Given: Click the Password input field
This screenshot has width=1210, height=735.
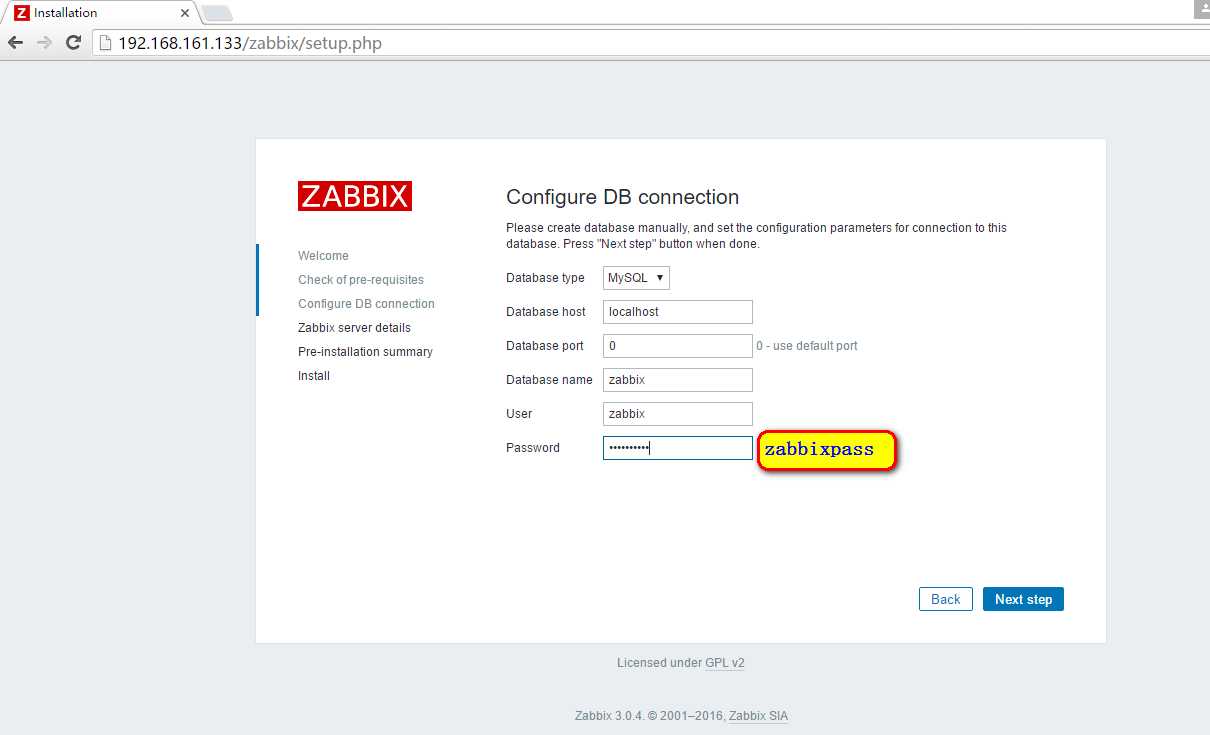Looking at the screenshot, I should point(678,448).
